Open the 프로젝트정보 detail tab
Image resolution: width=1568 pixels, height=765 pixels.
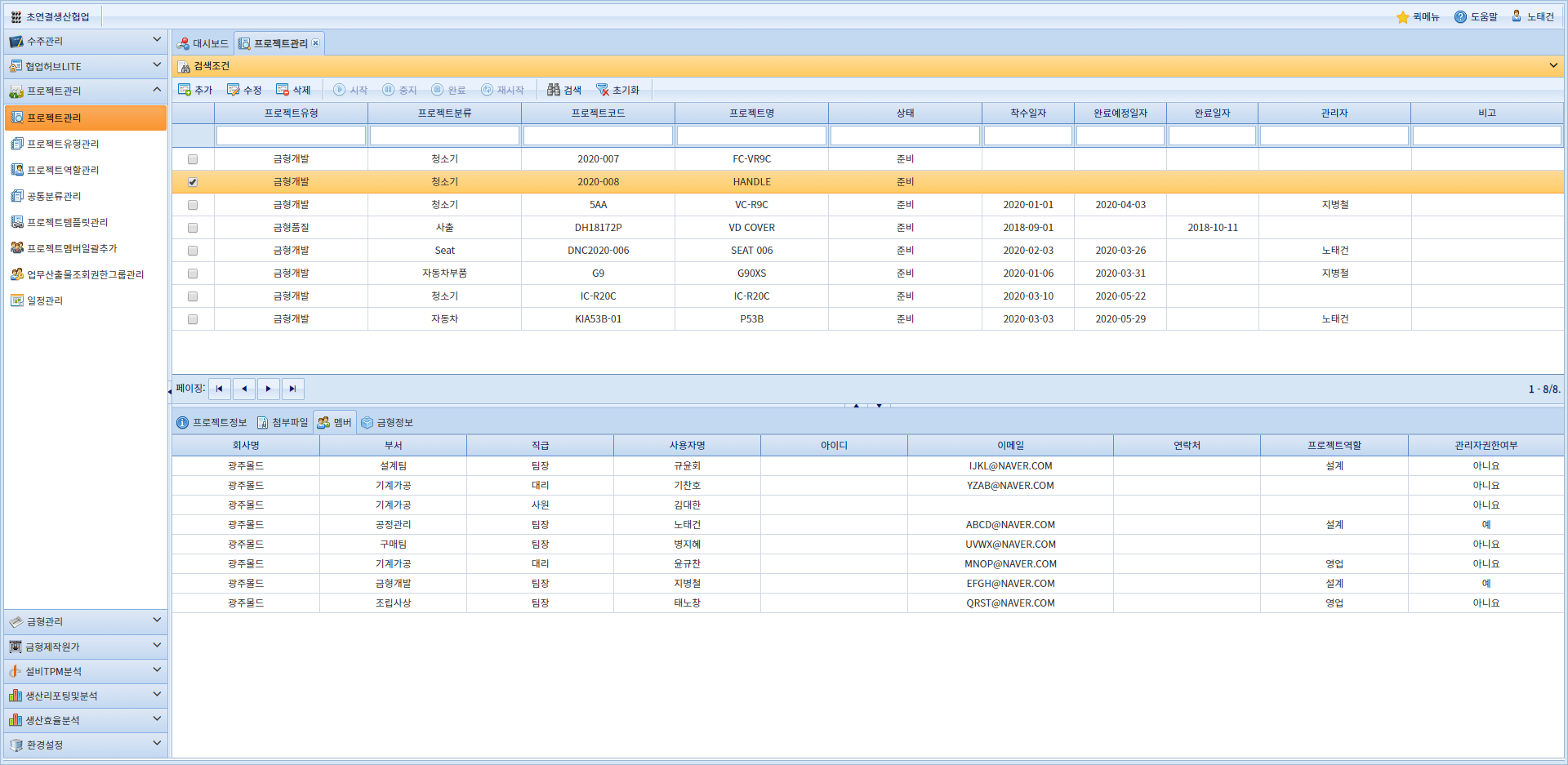pos(212,422)
